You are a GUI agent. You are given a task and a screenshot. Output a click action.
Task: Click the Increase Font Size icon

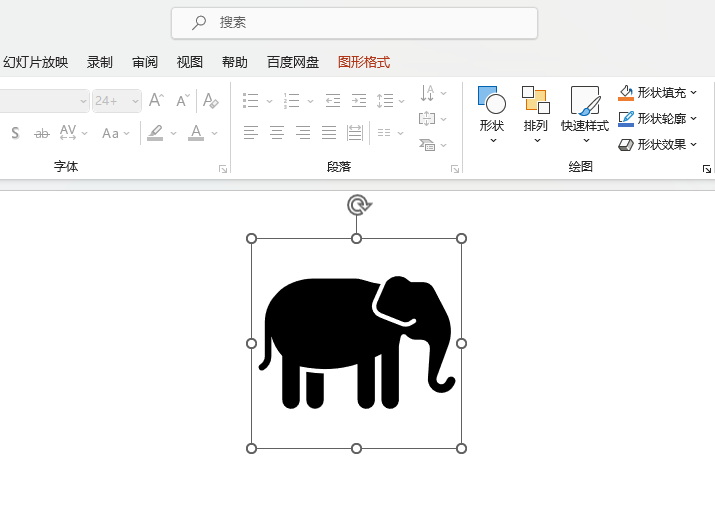pyautogui.click(x=156, y=100)
